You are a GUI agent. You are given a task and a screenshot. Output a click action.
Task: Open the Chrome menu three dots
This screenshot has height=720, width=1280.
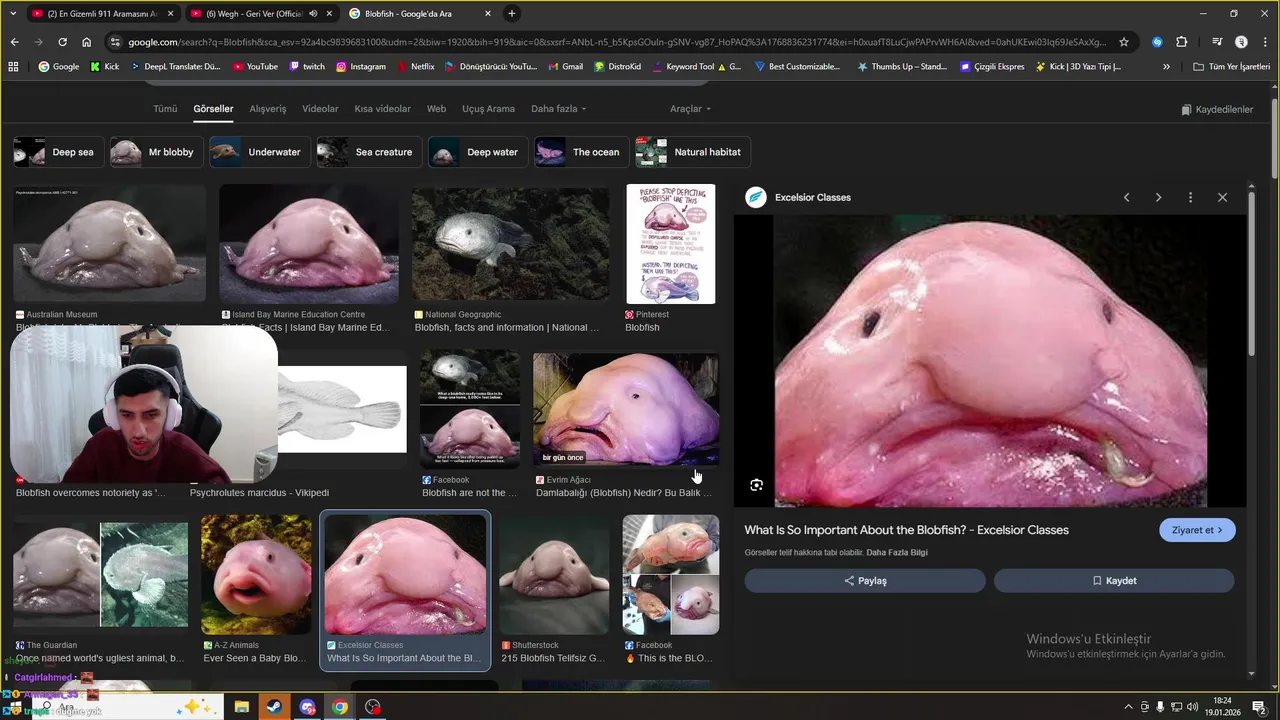[x=1265, y=42]
